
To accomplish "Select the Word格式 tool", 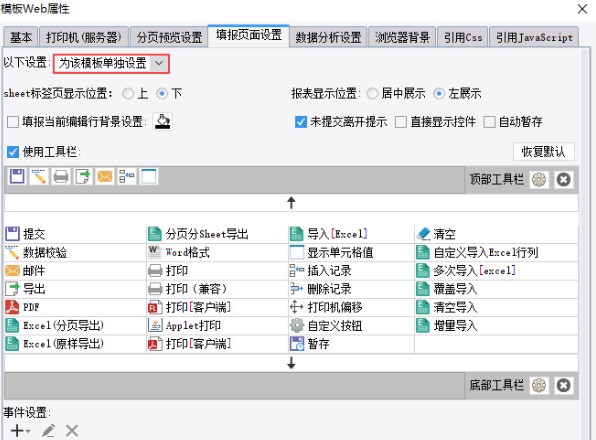I will [217, 252].
